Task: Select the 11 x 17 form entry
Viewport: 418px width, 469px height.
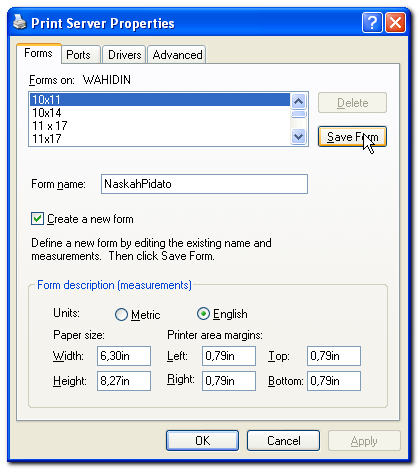Action: 160,126
